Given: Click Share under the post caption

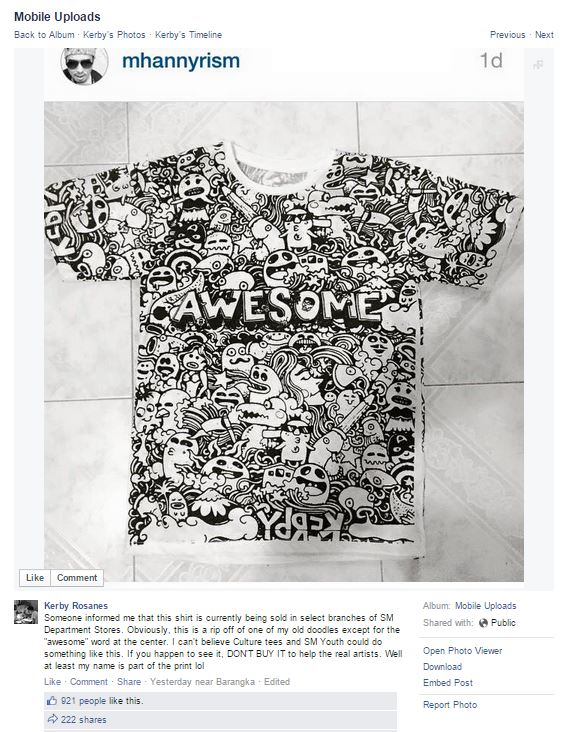Looking at the screenshot, I should pyautogui.click(x=129, y=682).
